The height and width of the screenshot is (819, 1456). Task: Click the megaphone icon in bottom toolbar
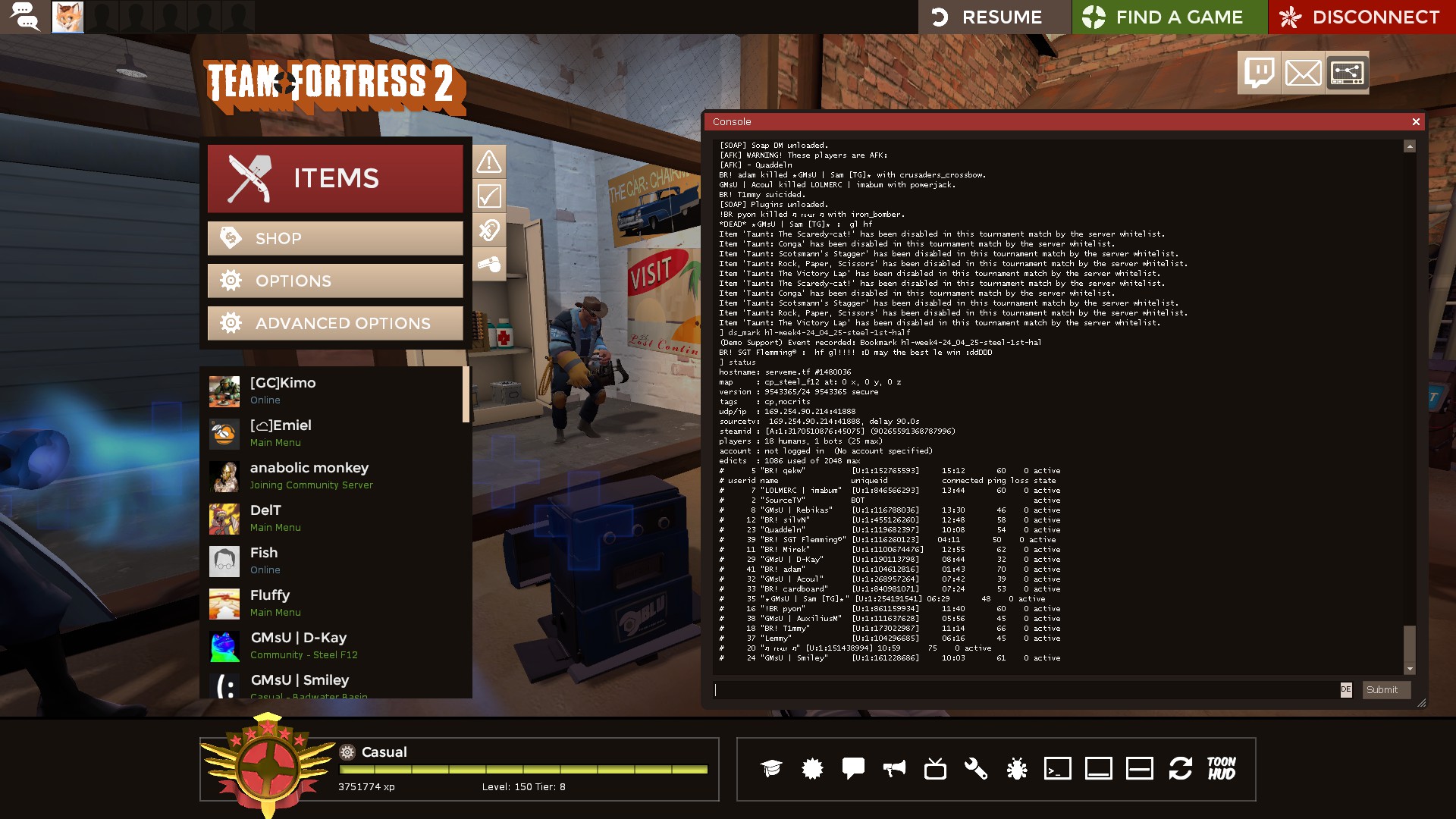(x=894, y=769)
